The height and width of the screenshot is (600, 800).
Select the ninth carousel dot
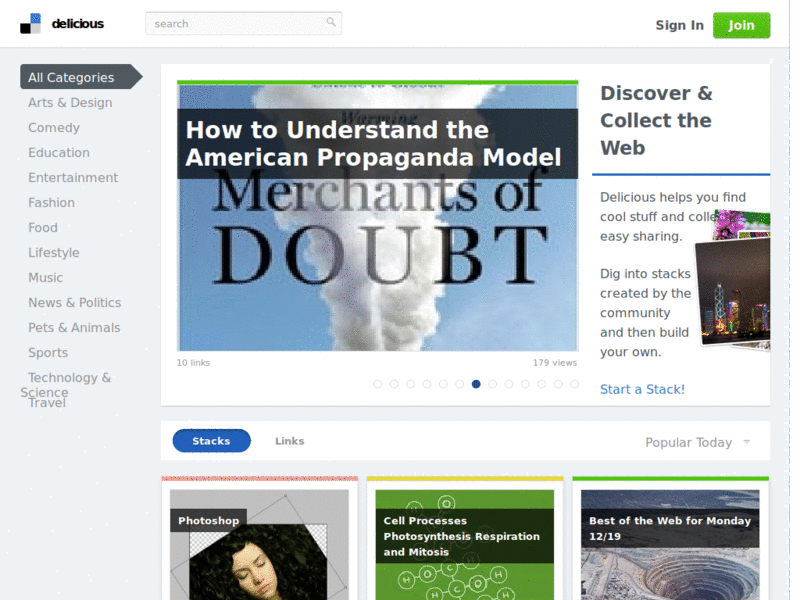(x=509, y=384)
